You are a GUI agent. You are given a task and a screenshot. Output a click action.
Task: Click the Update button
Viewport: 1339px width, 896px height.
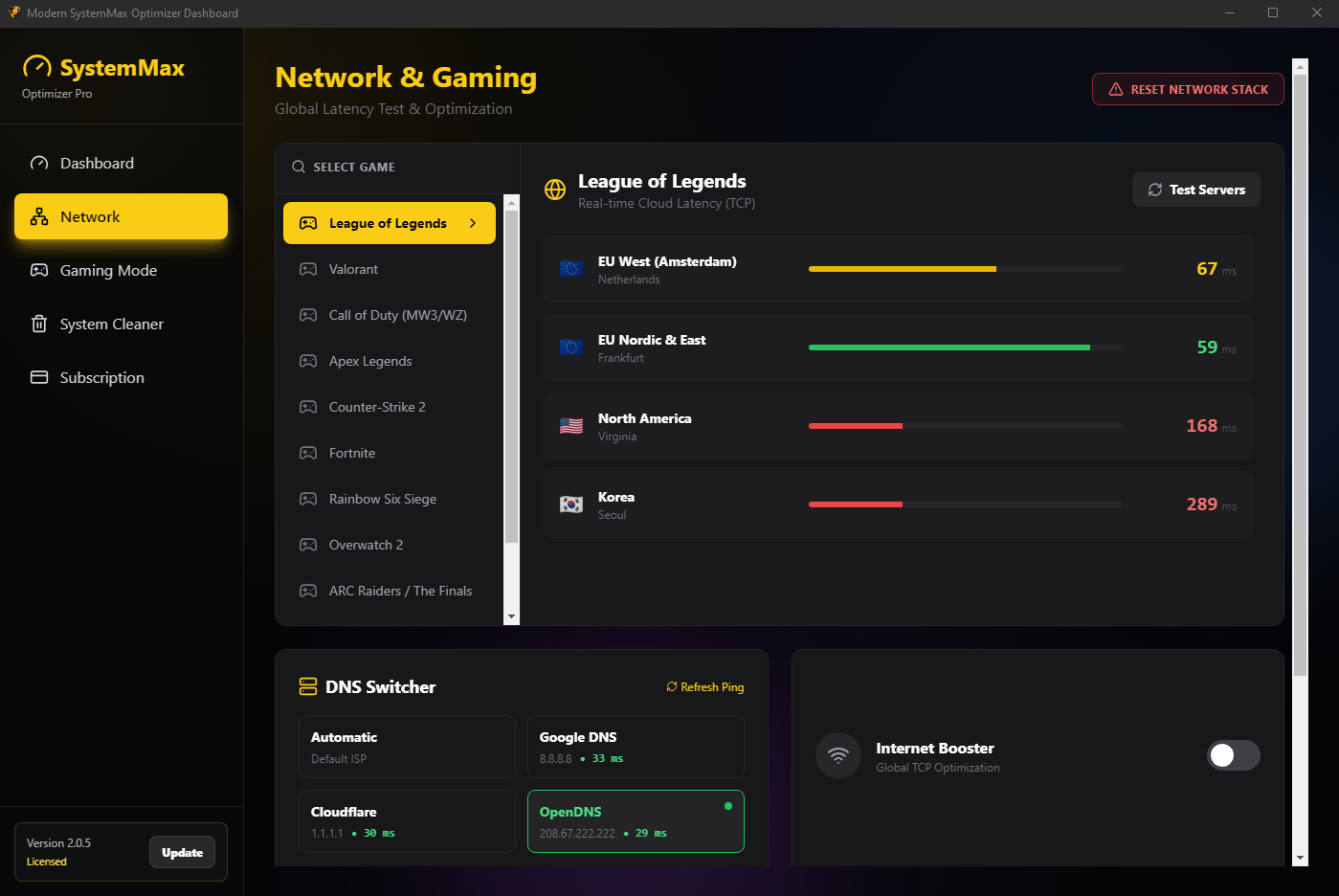(x=182, y=852)
